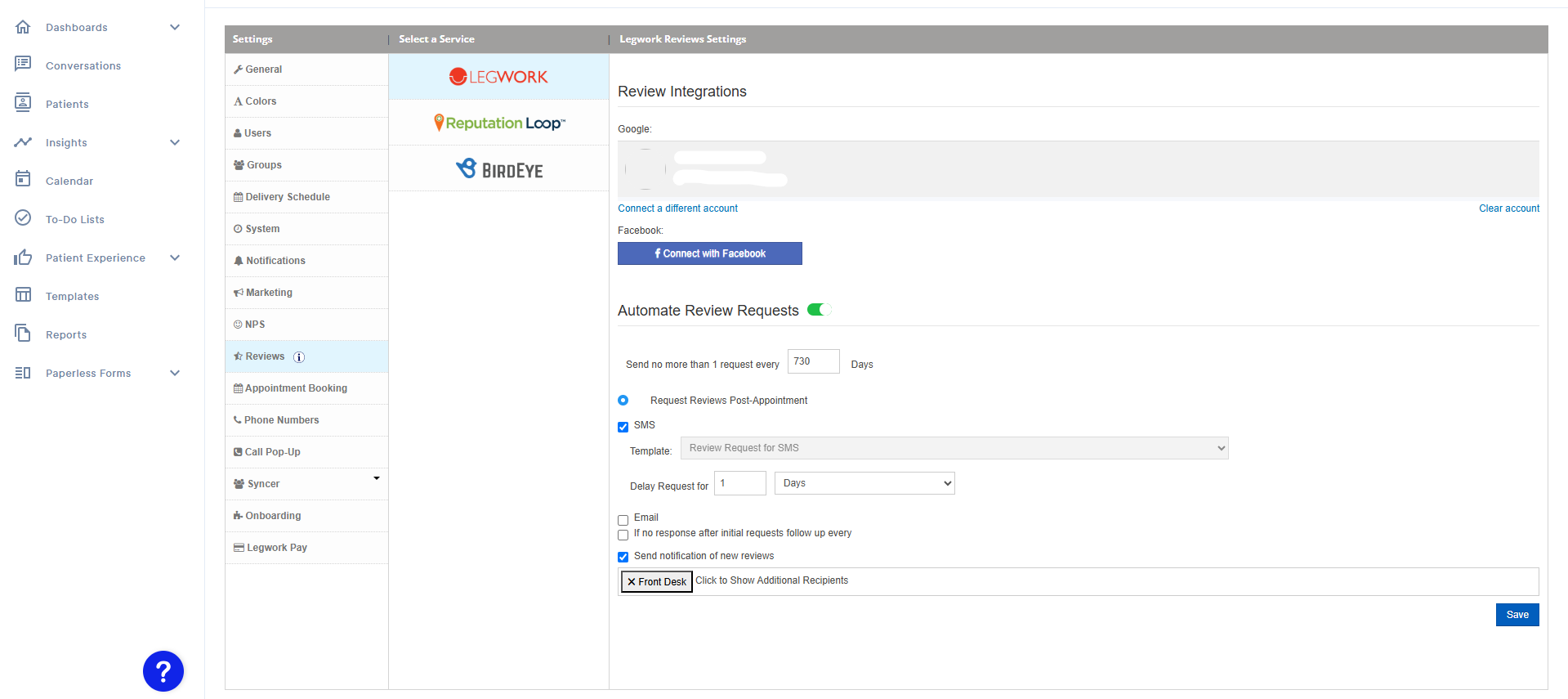Click the Reports copy icon
1568x699 pixels.
(x=23, y=333)
